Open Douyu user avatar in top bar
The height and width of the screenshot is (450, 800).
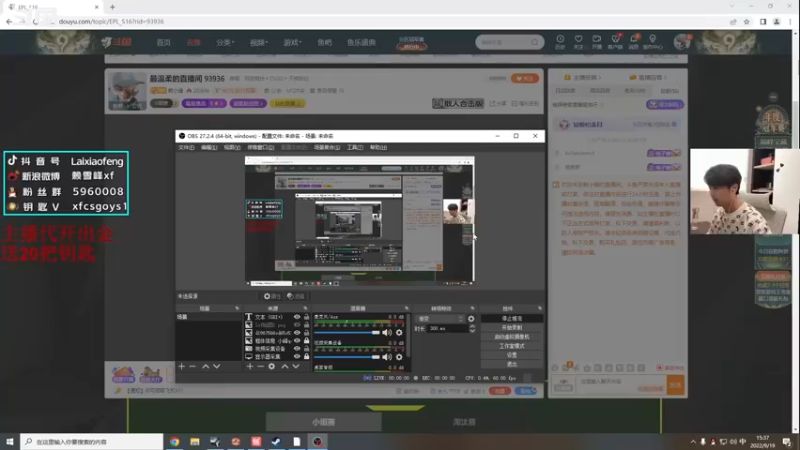(x=682, y=42)
